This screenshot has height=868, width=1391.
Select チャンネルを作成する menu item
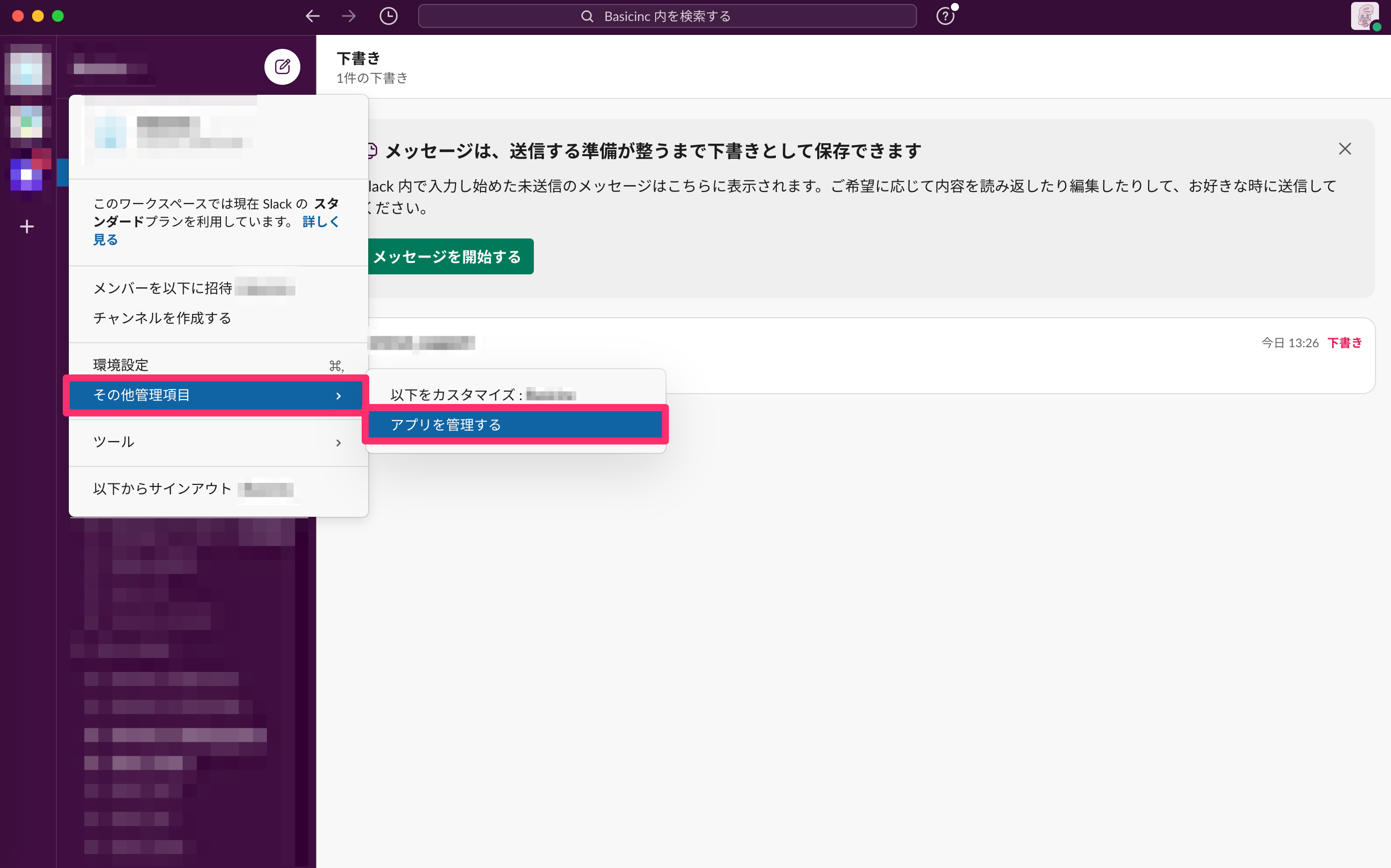coord(218,318)
